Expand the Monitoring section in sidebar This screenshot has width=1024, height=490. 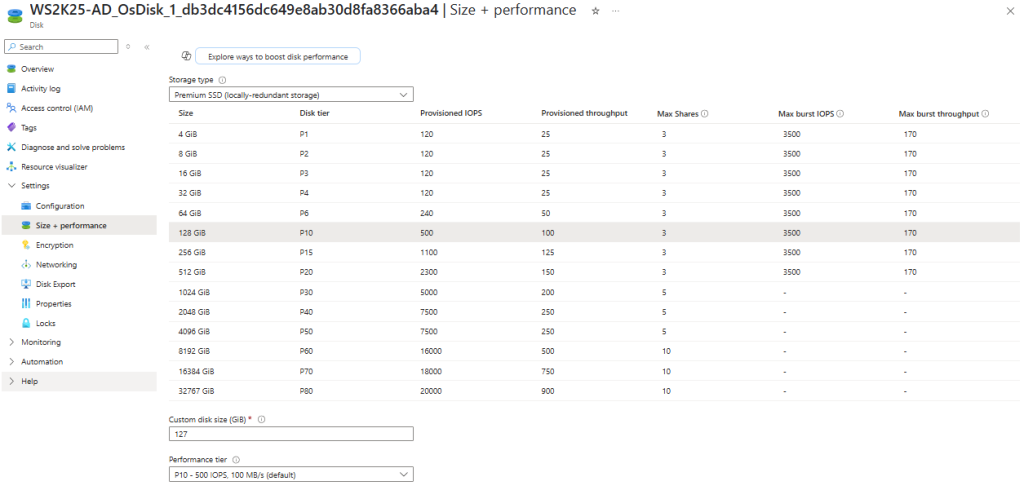point(41,342)
